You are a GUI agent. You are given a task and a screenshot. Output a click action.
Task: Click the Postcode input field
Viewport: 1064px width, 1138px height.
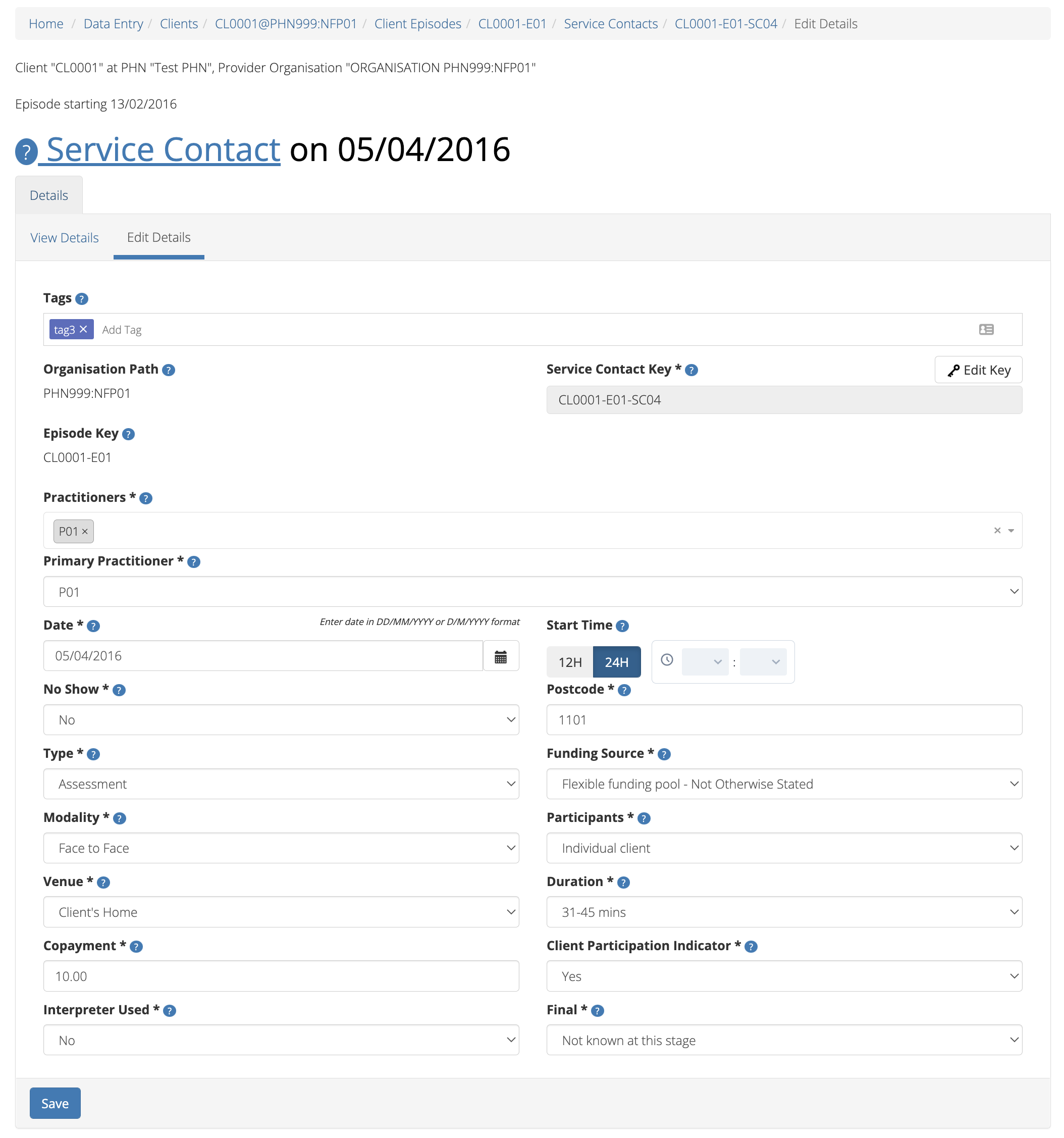[785, 719]
